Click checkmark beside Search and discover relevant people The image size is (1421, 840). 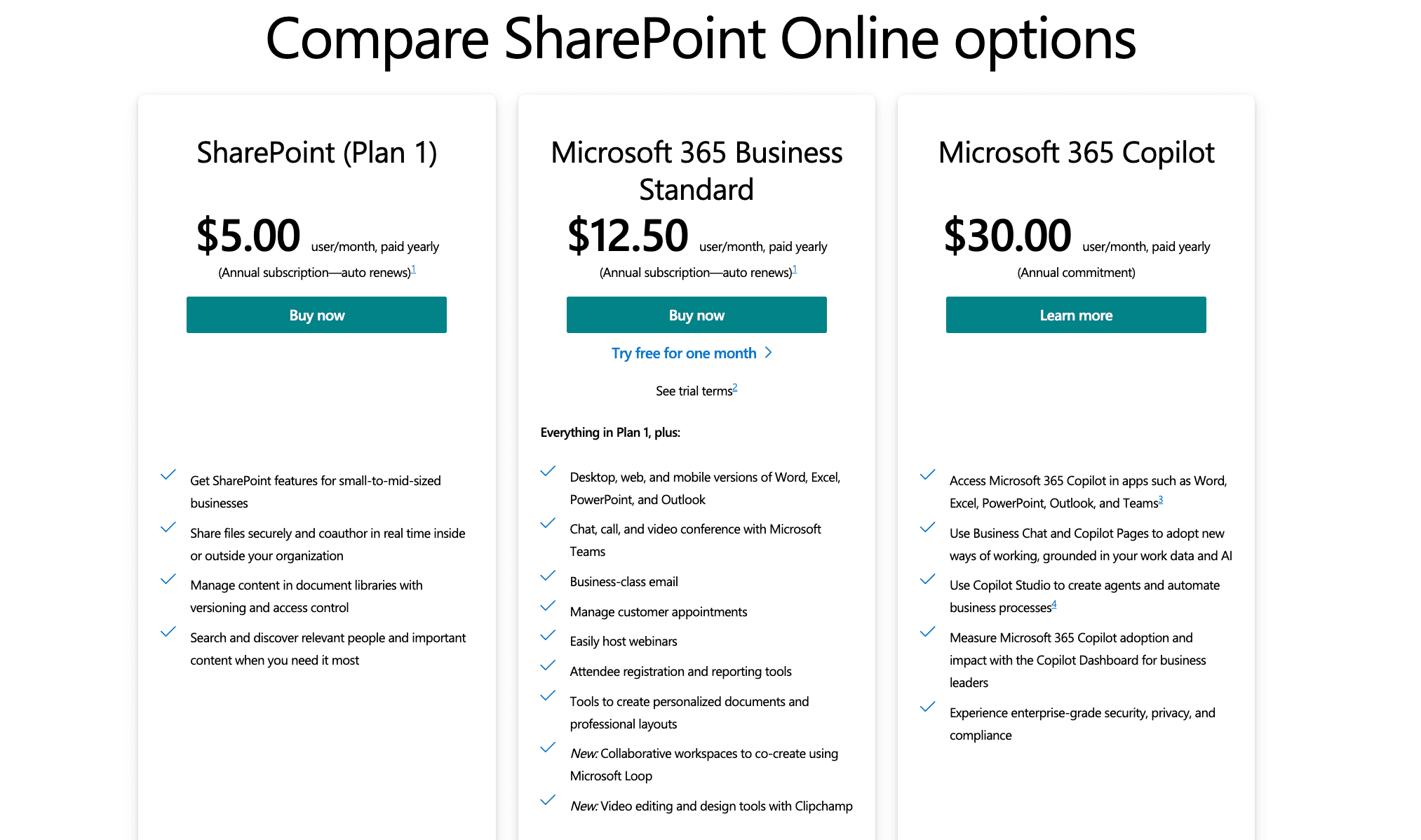(168, 632)
